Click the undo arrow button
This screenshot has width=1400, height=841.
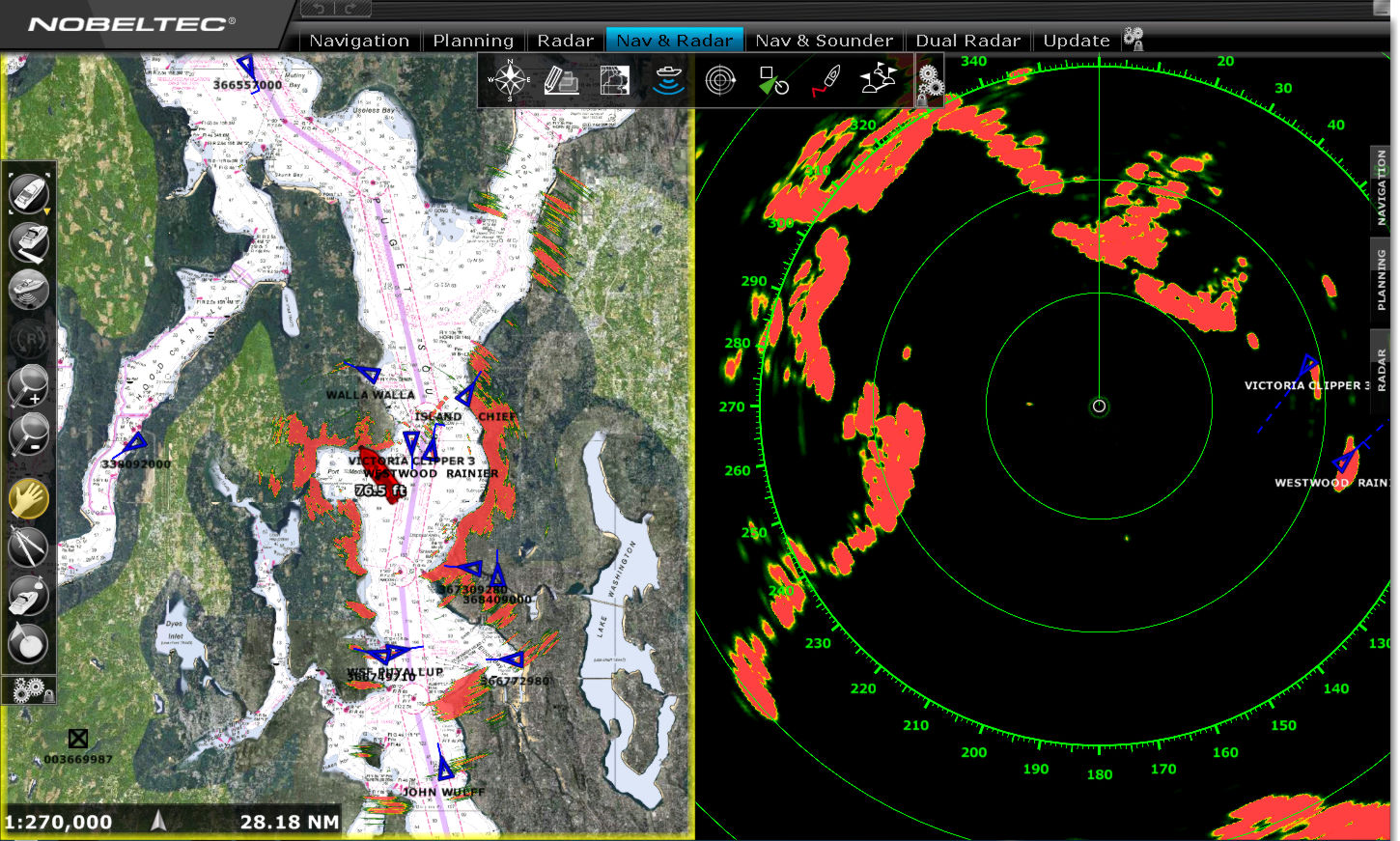point(318,9)
